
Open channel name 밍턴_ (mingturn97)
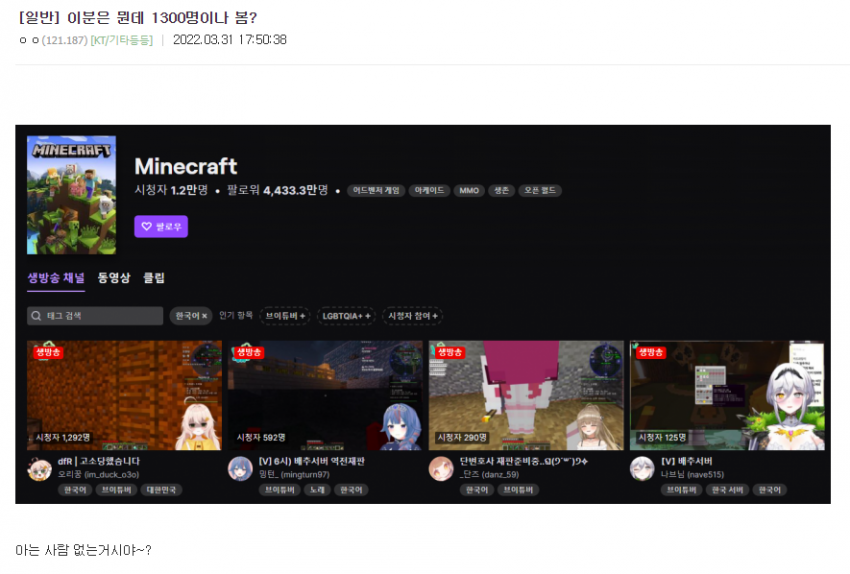[x=294, y=474]
